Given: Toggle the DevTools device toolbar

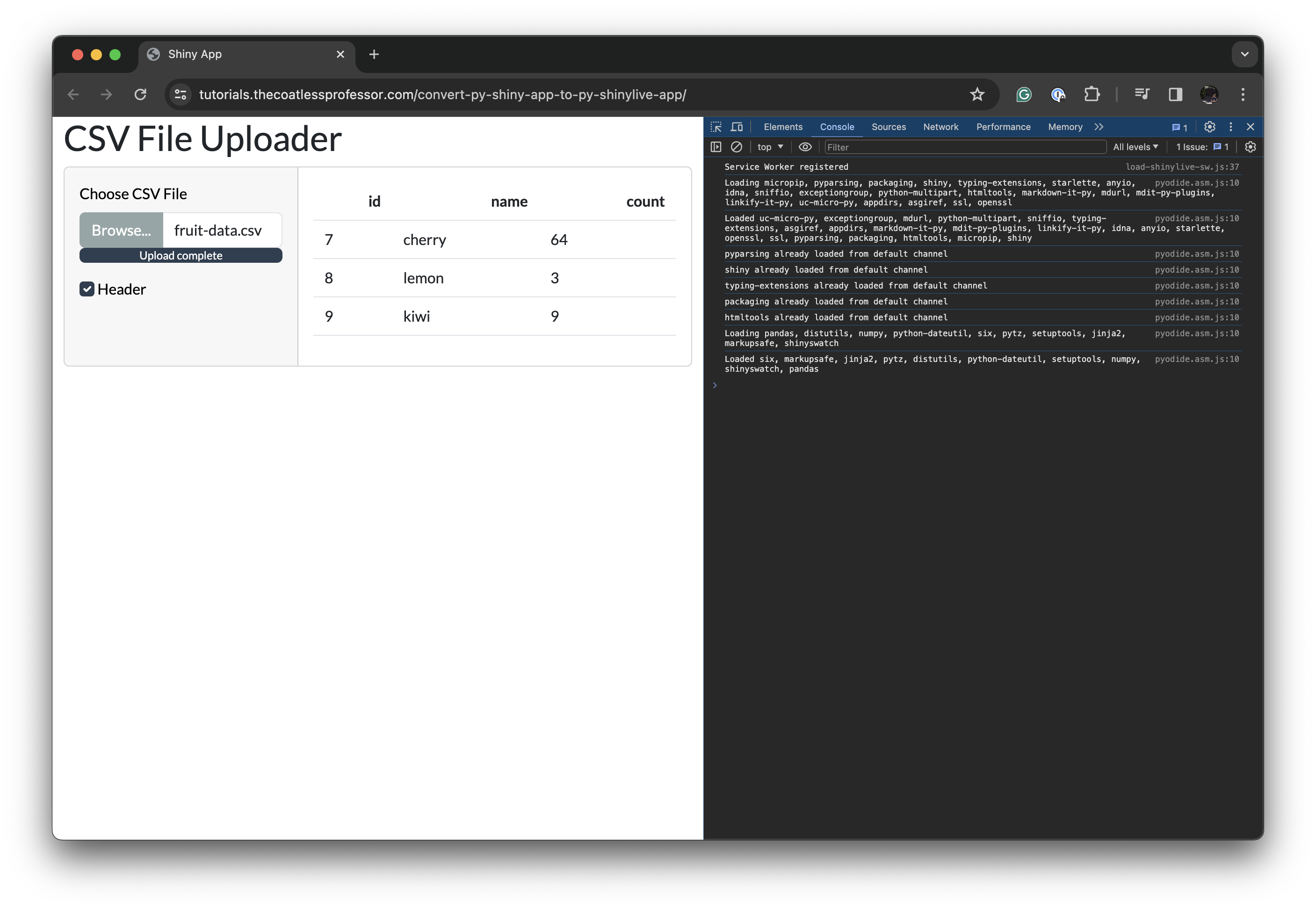Looking at the screenshot, I should click(737, 127).
